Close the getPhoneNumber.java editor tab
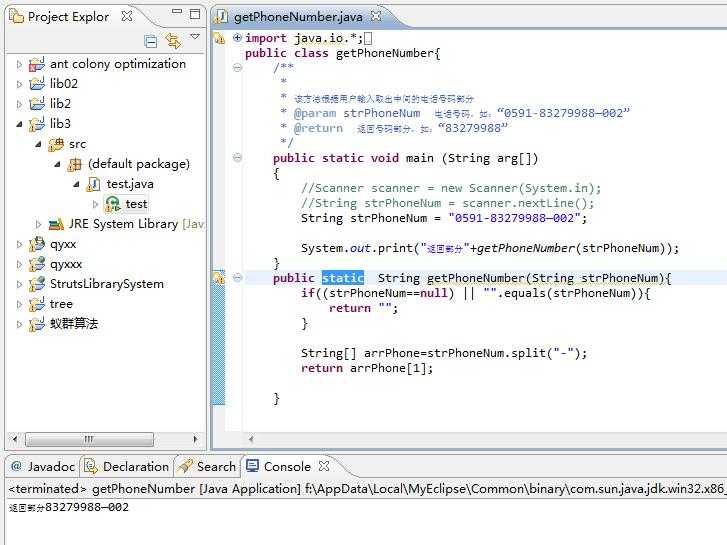The width and height of the screenshot is (727, 545). 376,16
